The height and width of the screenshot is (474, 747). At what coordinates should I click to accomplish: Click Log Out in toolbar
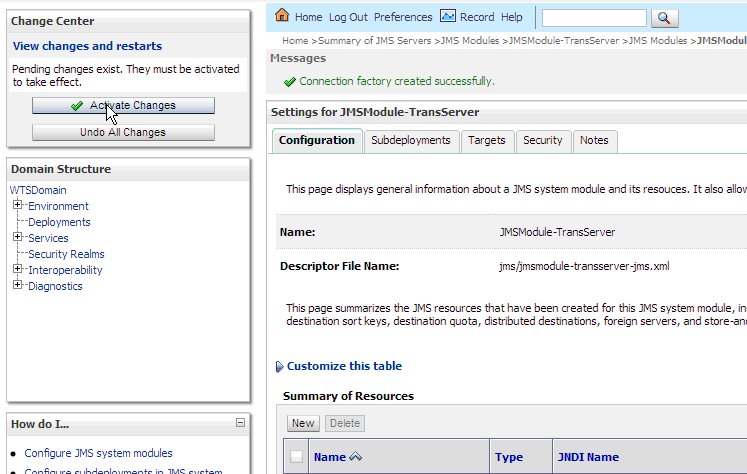(348, 17)
